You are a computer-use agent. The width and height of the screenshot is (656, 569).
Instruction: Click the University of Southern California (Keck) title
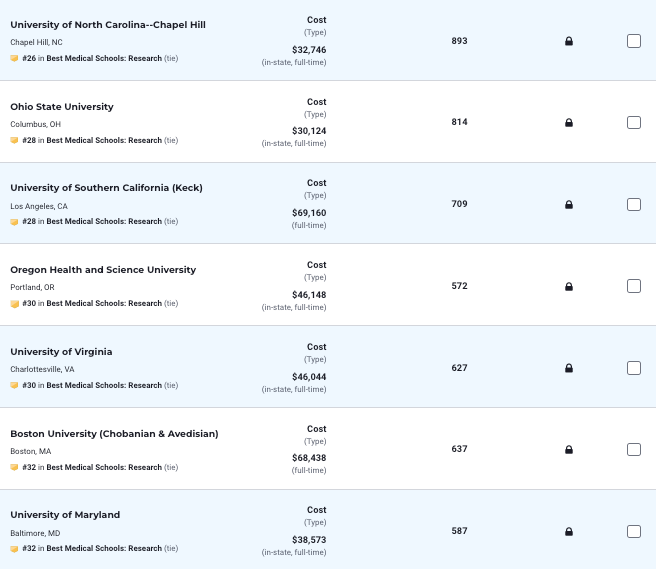click(x=105, y=188)
